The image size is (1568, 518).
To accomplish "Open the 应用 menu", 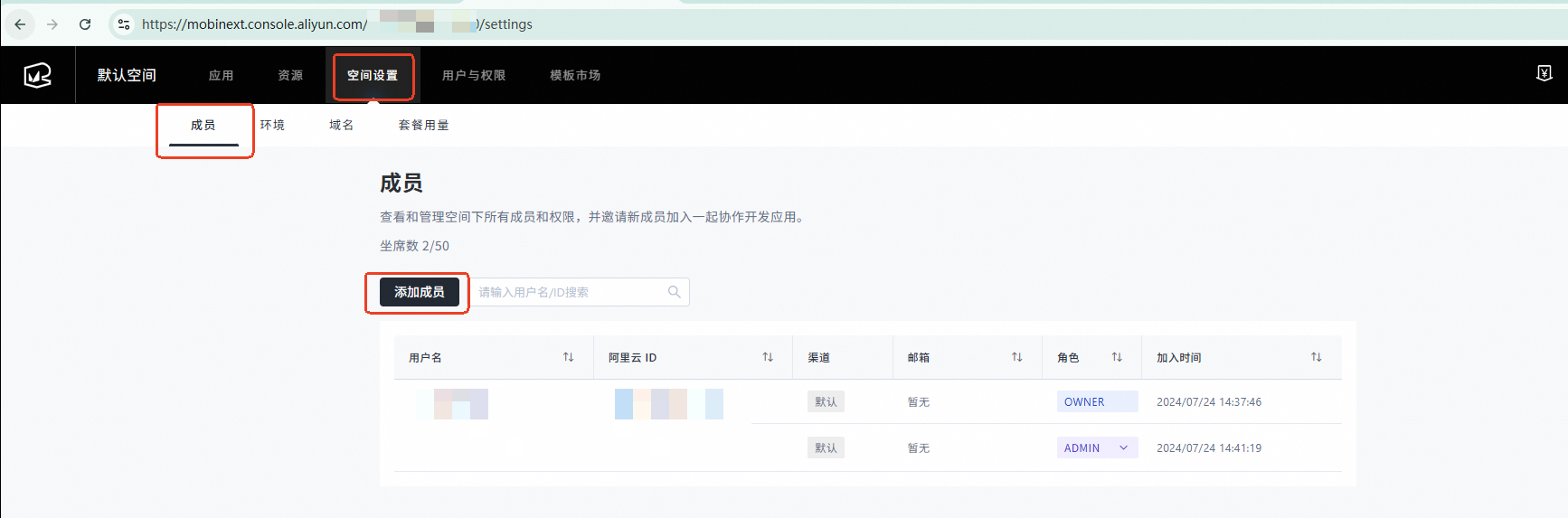I will (221, 75).
